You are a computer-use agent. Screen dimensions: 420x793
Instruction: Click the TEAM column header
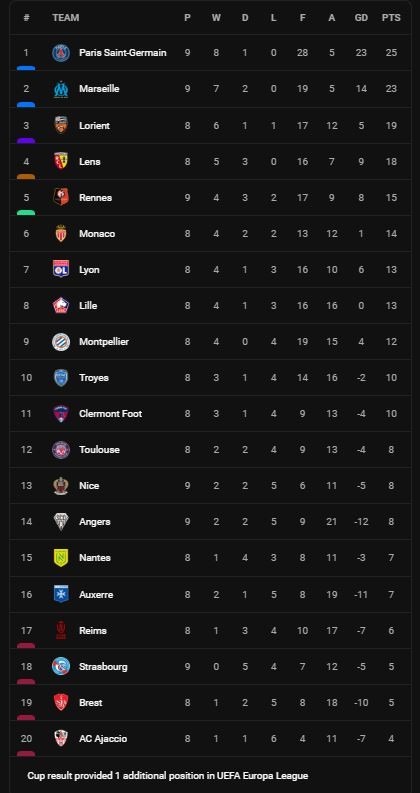[66, 18]
